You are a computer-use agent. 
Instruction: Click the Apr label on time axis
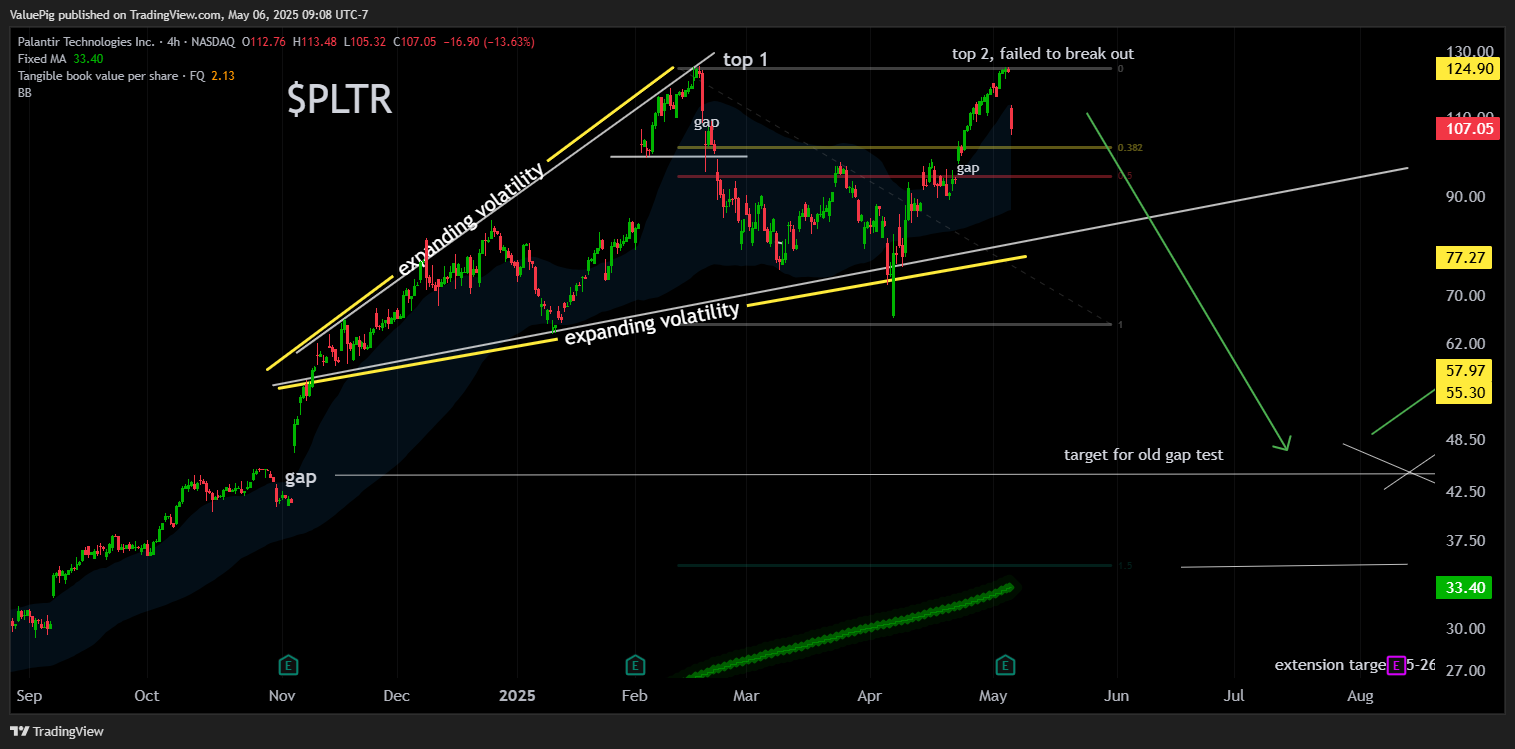click(869, 695)
